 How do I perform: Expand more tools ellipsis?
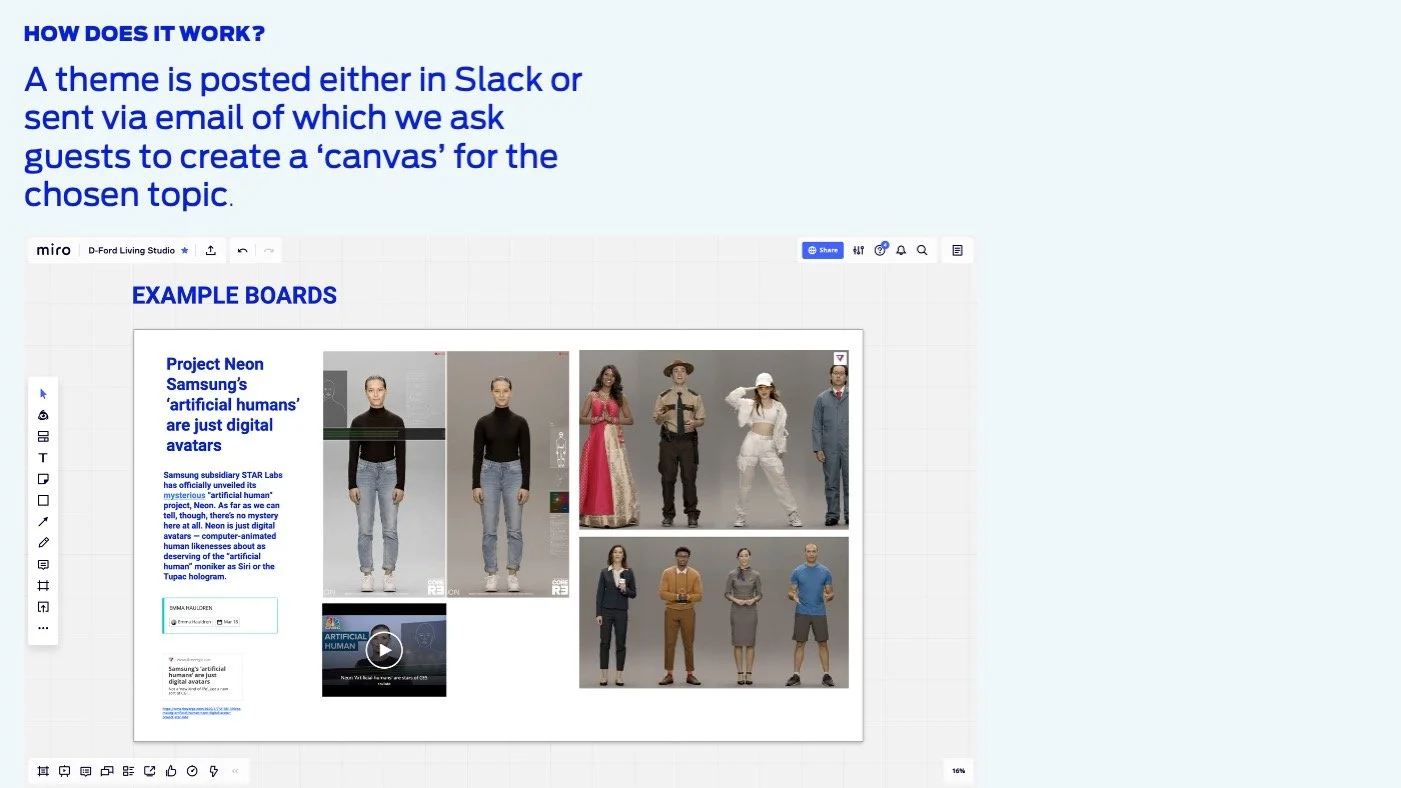click(x=43, y=628)
